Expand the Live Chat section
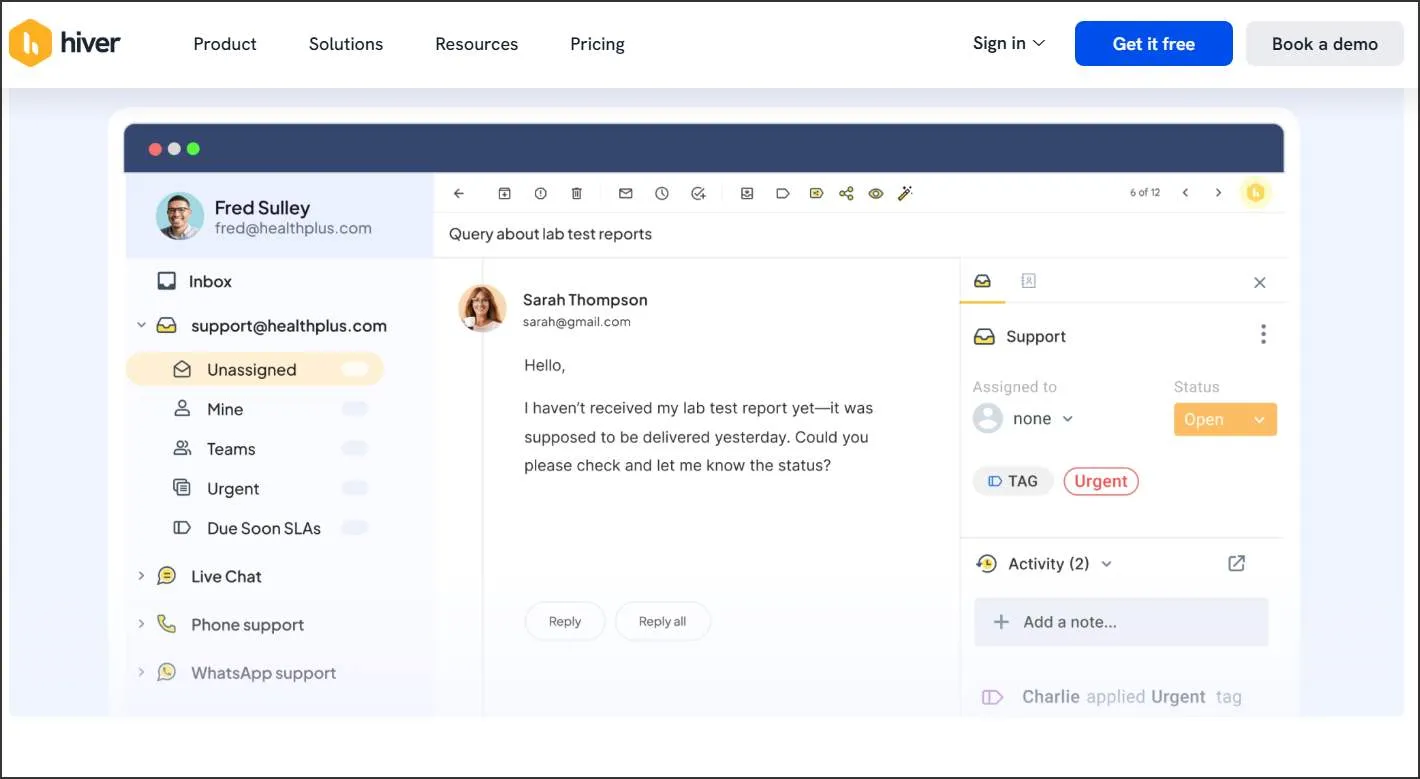Screen dimensions: 1420x779 click(x=141, y=576)
